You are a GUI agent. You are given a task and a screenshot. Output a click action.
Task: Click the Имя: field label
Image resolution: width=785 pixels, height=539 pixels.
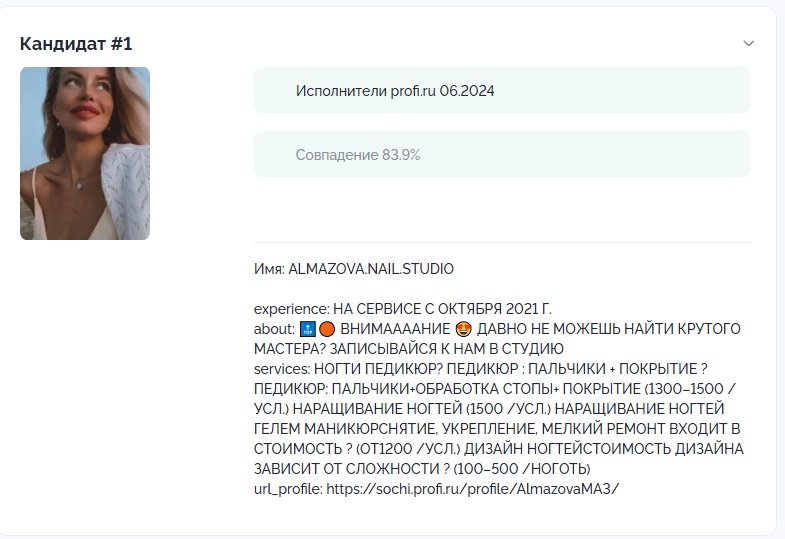(269, 269)
